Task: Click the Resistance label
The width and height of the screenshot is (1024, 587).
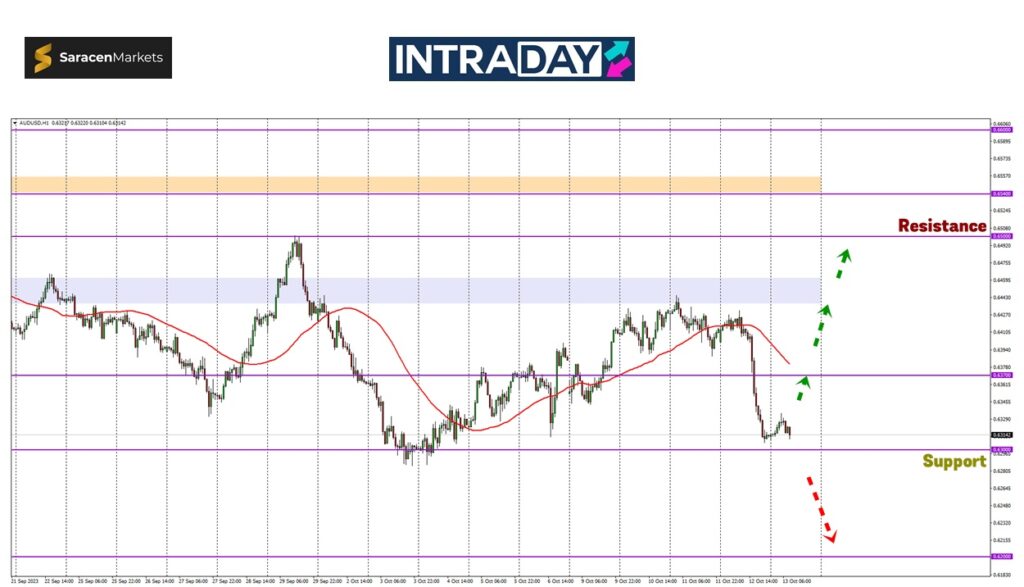Action: coord(941,226)
